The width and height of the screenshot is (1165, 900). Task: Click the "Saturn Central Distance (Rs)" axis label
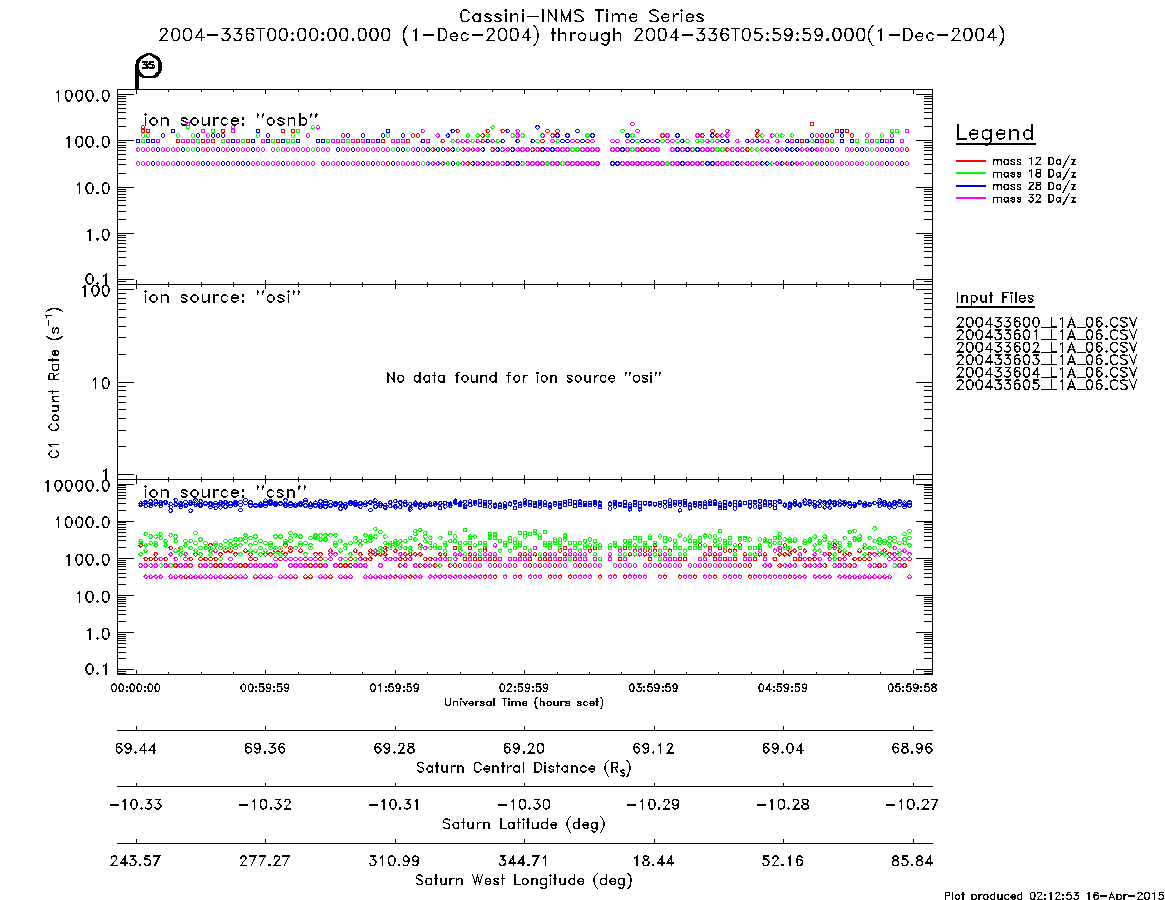click(524, 768)
